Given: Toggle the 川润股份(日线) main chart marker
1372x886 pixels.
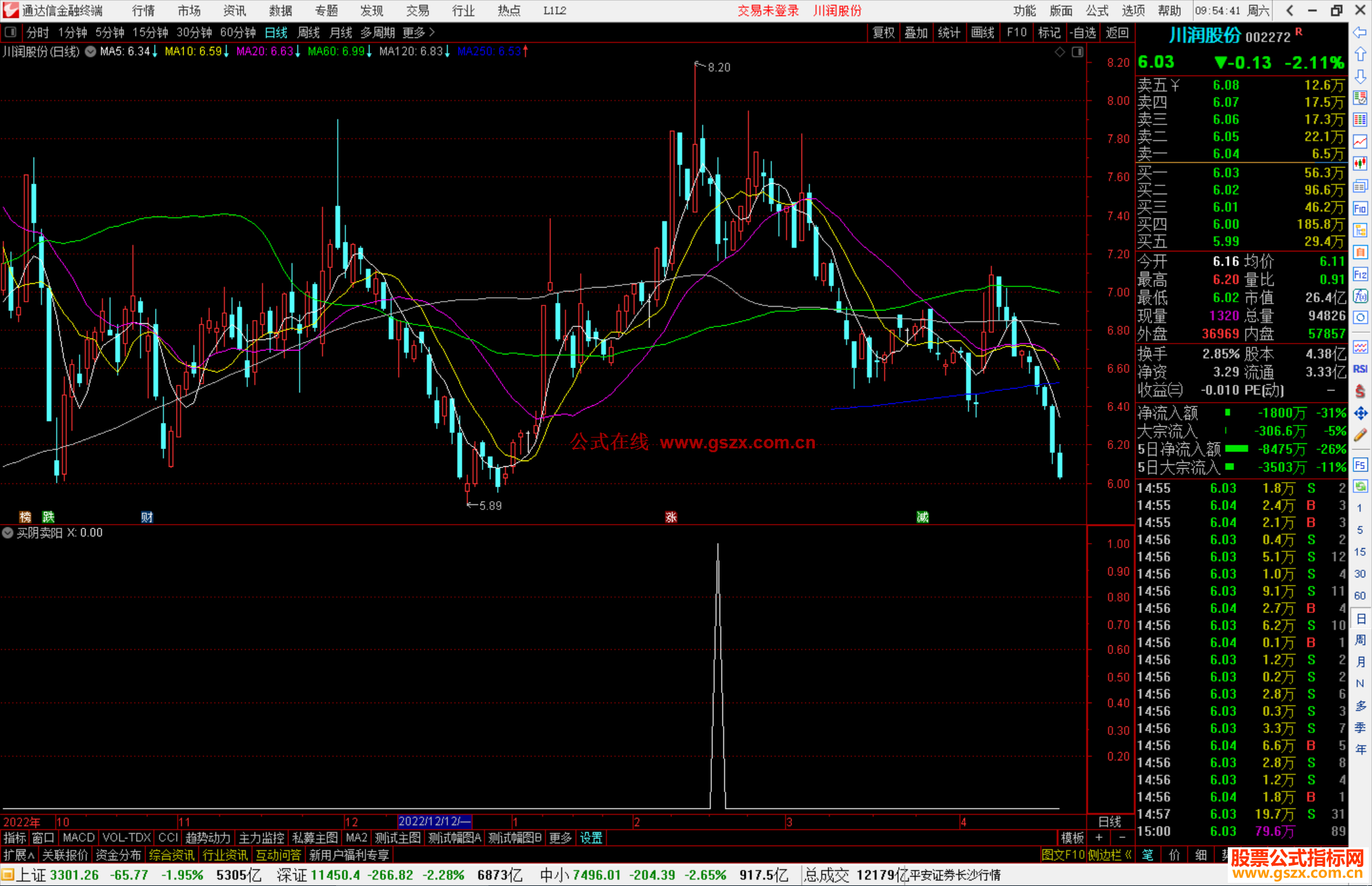Looking at the screenshot, I should [x=90, y=51].
